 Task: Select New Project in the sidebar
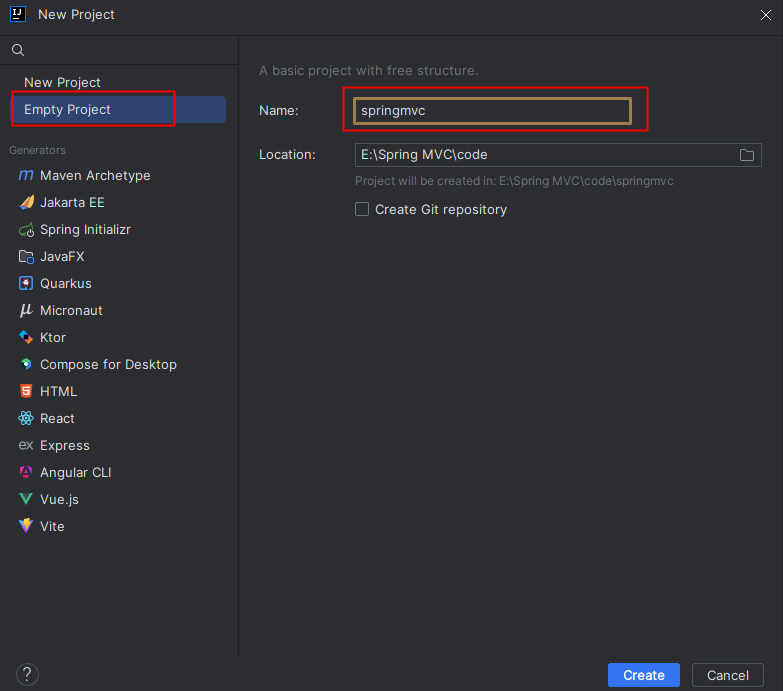tap(62, 83)
